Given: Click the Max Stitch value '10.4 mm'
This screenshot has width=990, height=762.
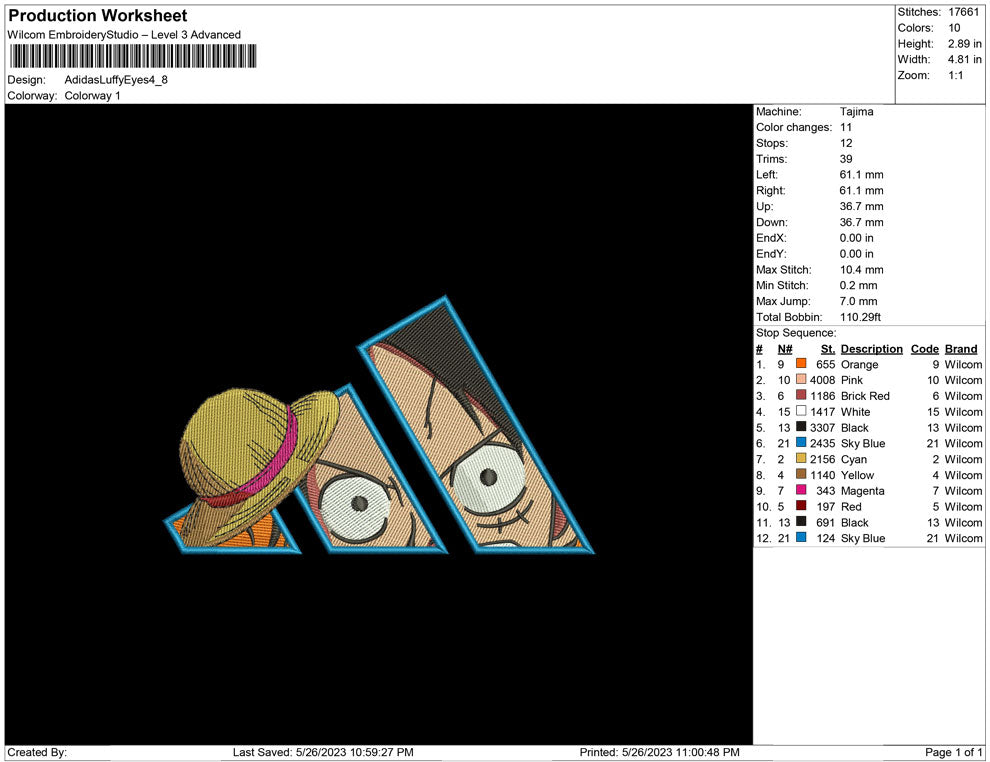Looking at the screenshot, I should 861,270.
